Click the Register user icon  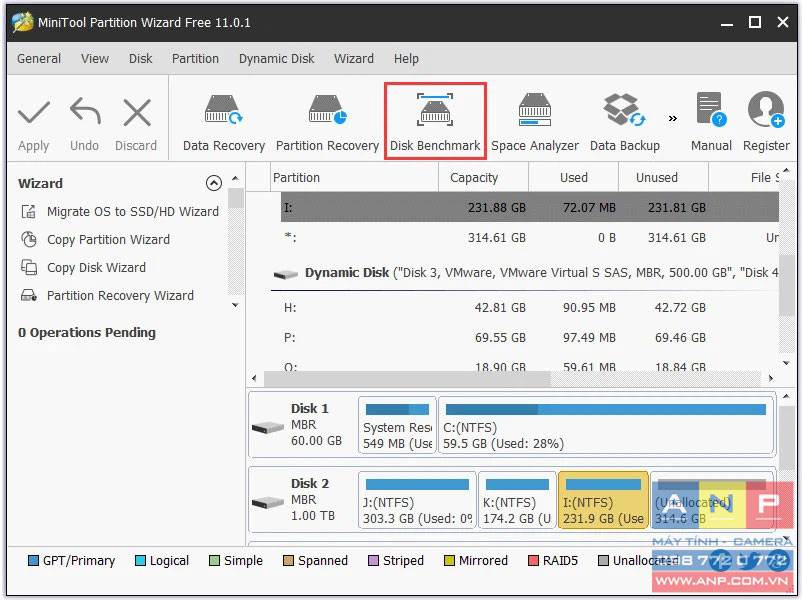coord(766,108)
